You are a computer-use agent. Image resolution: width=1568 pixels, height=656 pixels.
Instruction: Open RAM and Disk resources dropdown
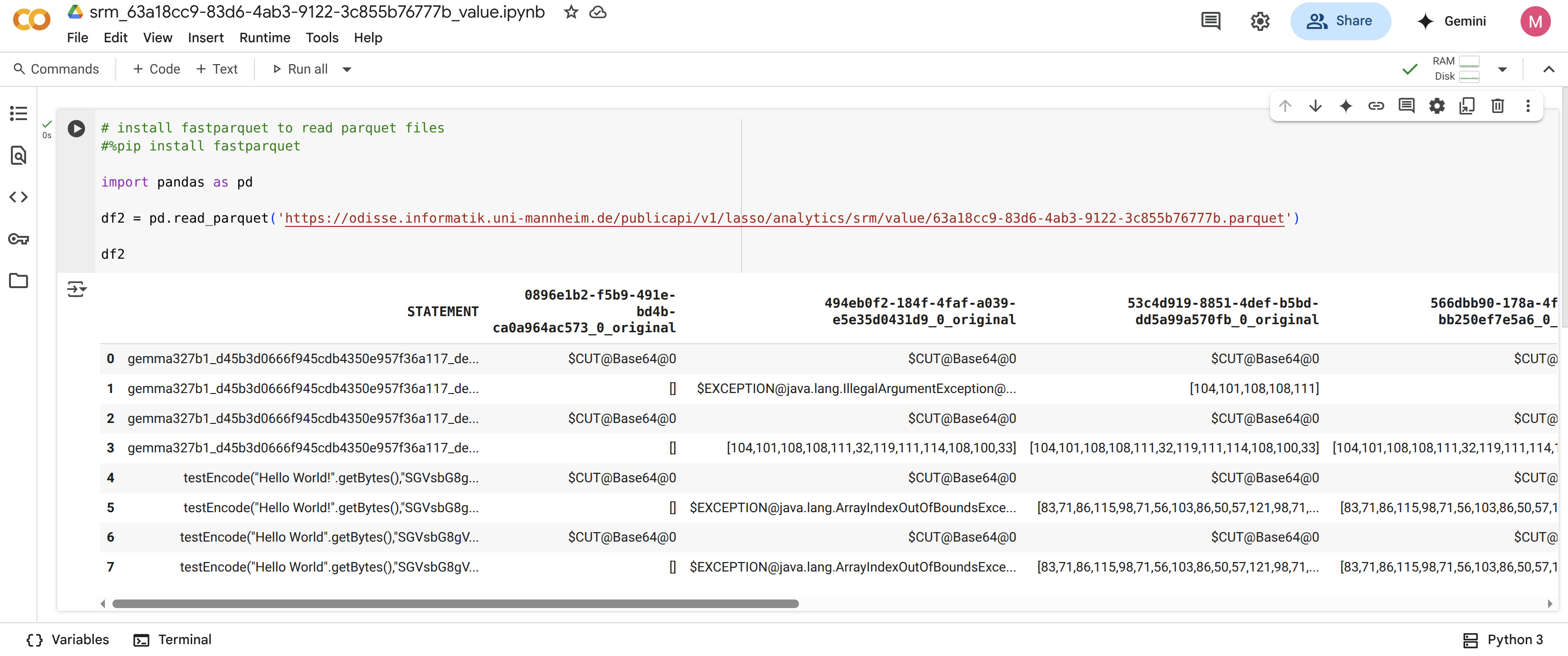click(x=1502, y=69)
